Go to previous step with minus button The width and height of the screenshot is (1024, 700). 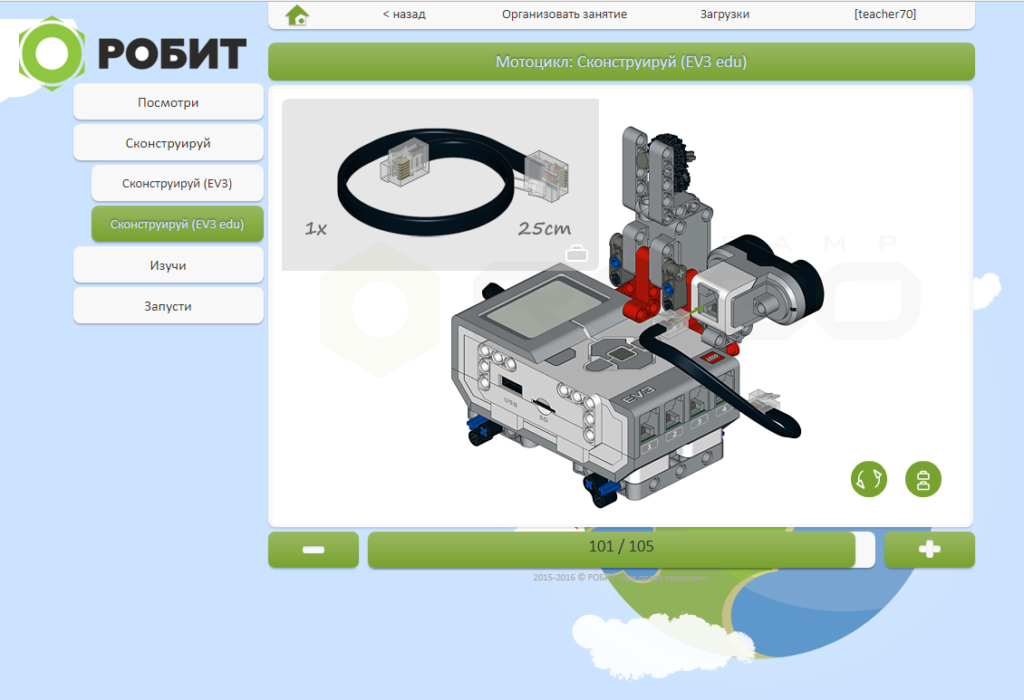point(313,550)
